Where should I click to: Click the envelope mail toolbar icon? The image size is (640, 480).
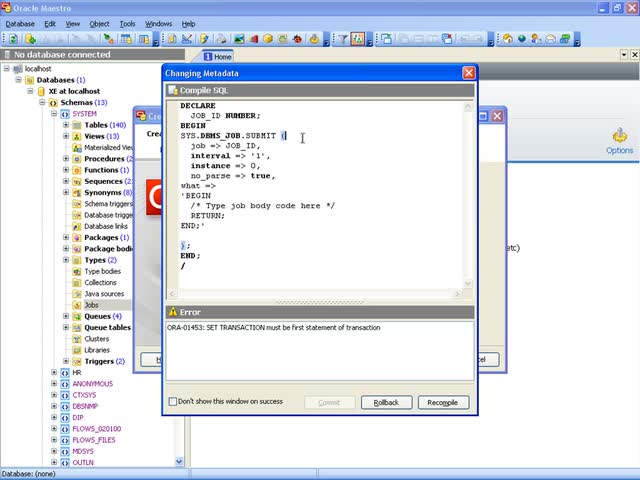point(551,39)
